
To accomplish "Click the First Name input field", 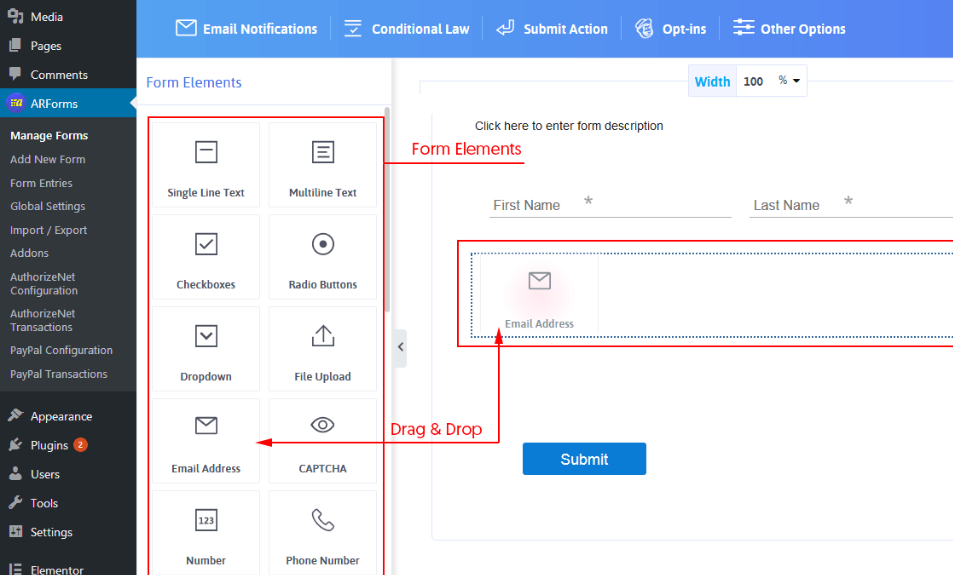I will click(610, 205).
